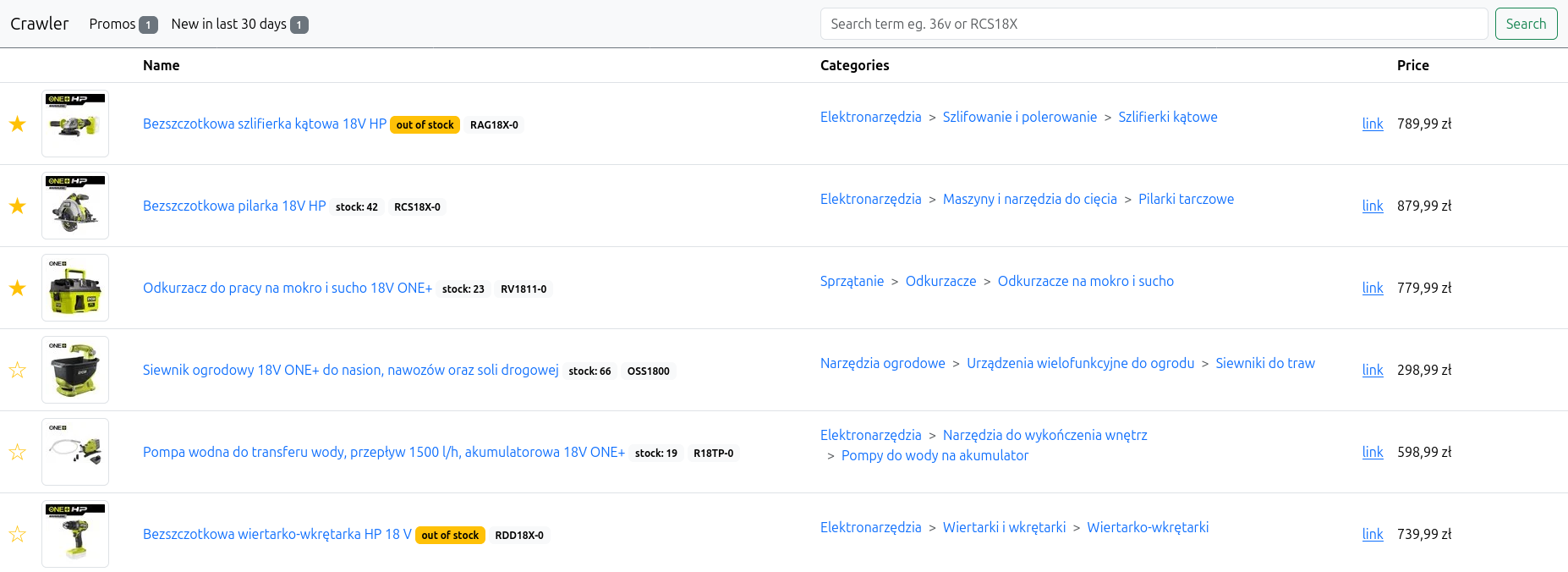Screen dimensions: 1568x572
Task: Open the Promos tab
Action: pyautogui.click(x=123, y=24)
